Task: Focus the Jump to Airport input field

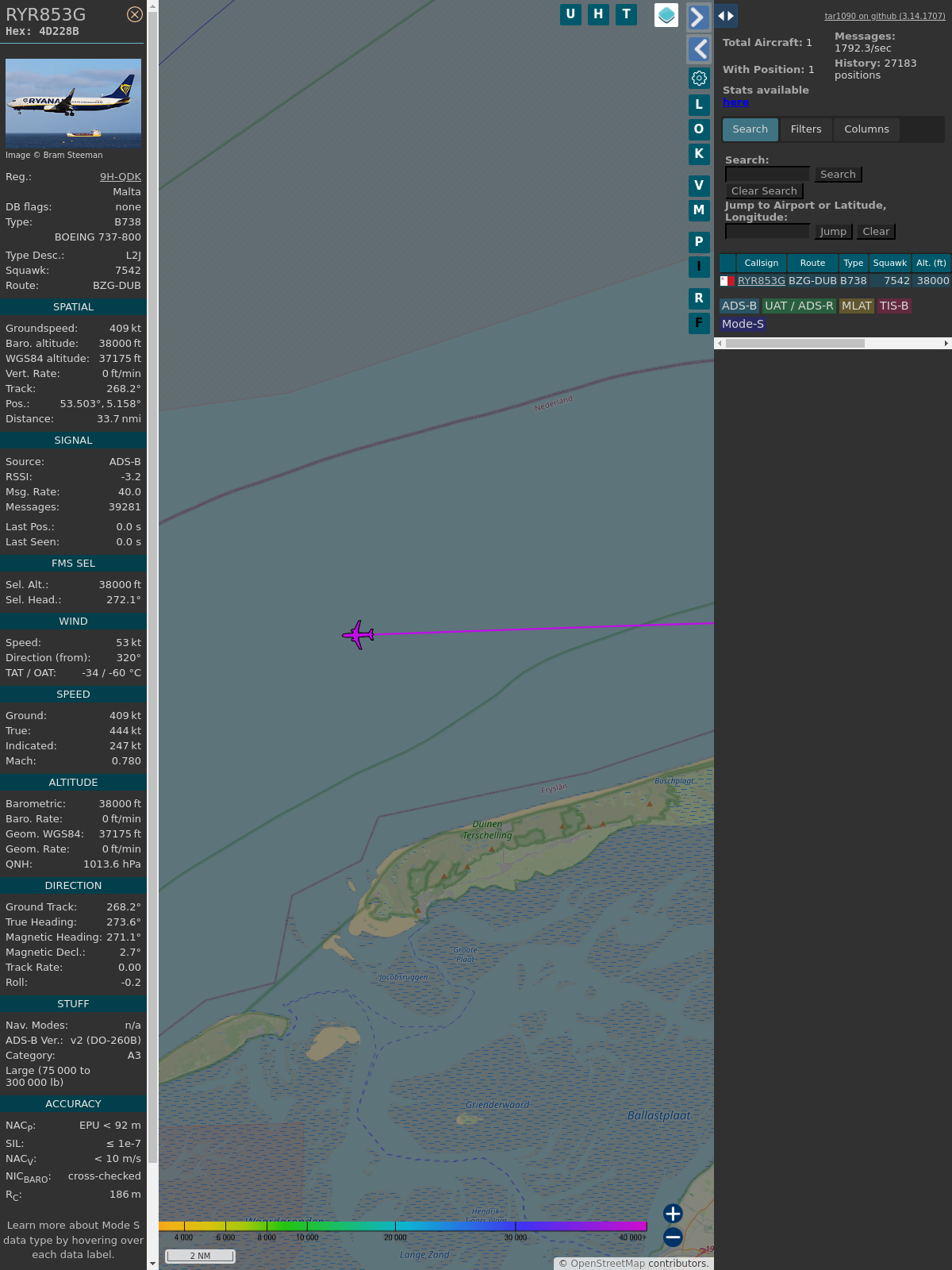Action: click(x=767, y=232)
